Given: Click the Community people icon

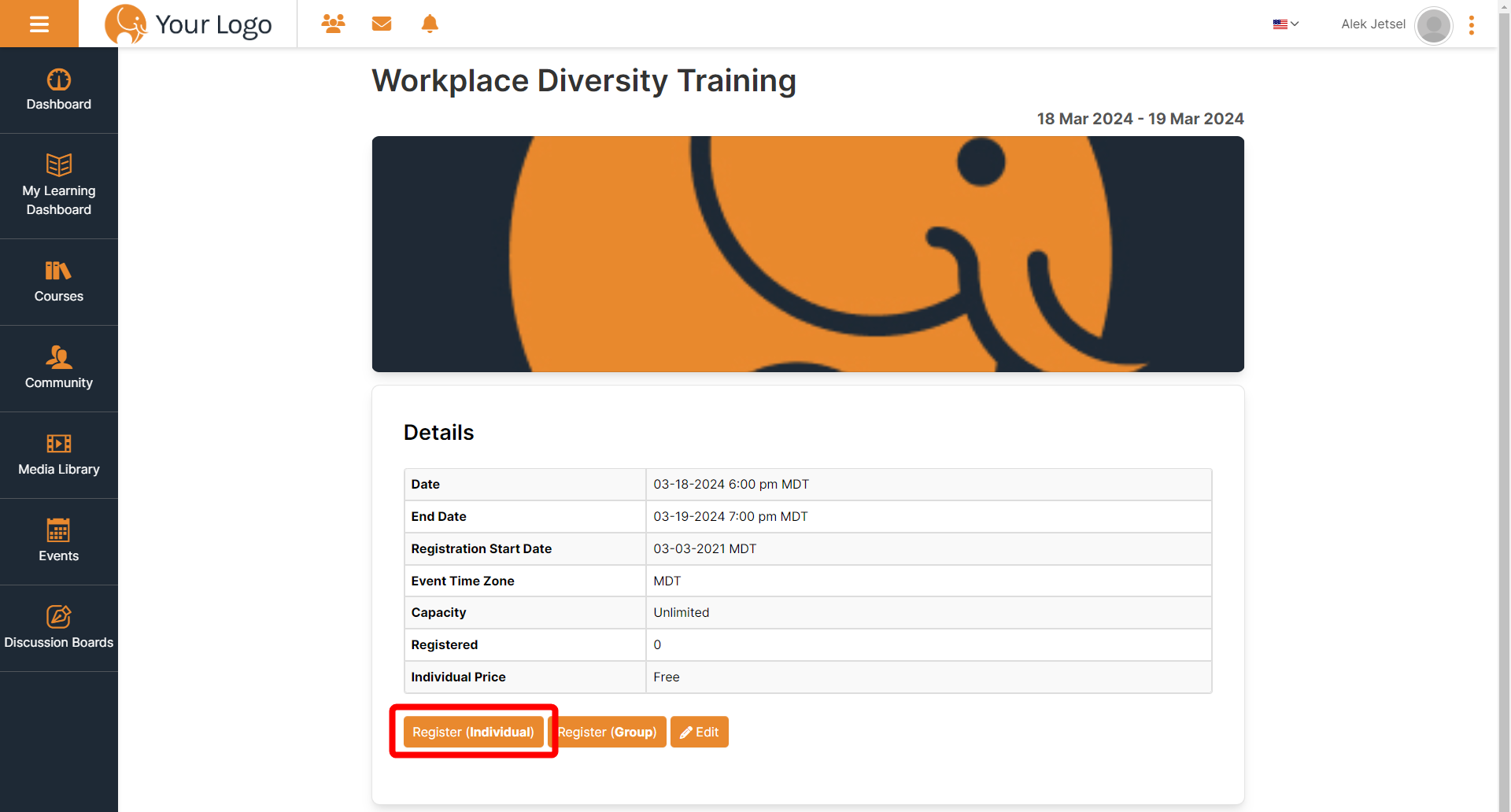Looking at the screenshot, I should tap(59, 357).
